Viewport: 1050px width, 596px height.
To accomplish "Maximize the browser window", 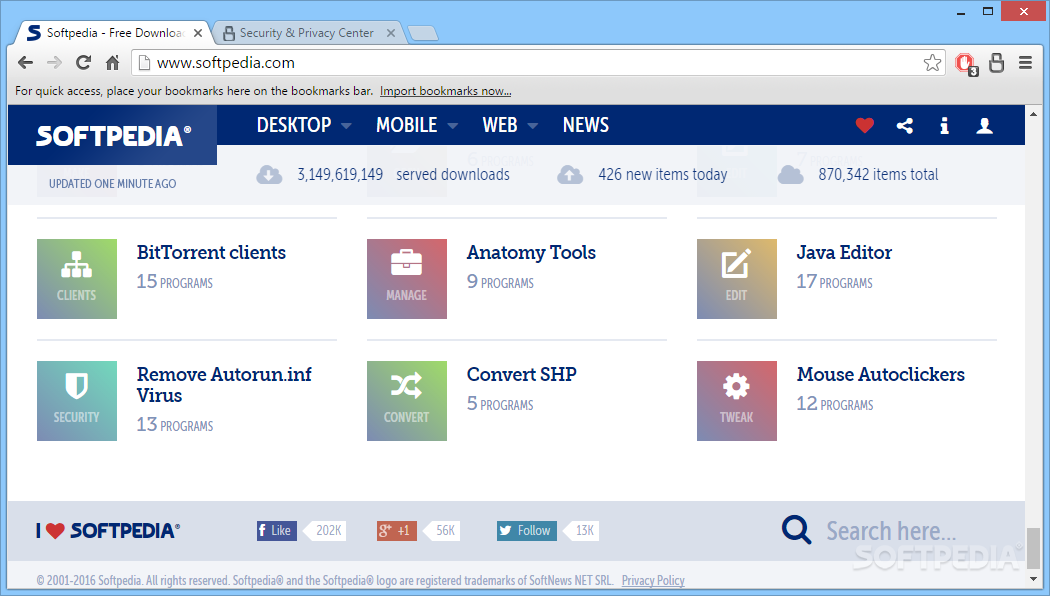I will [988, 11].
